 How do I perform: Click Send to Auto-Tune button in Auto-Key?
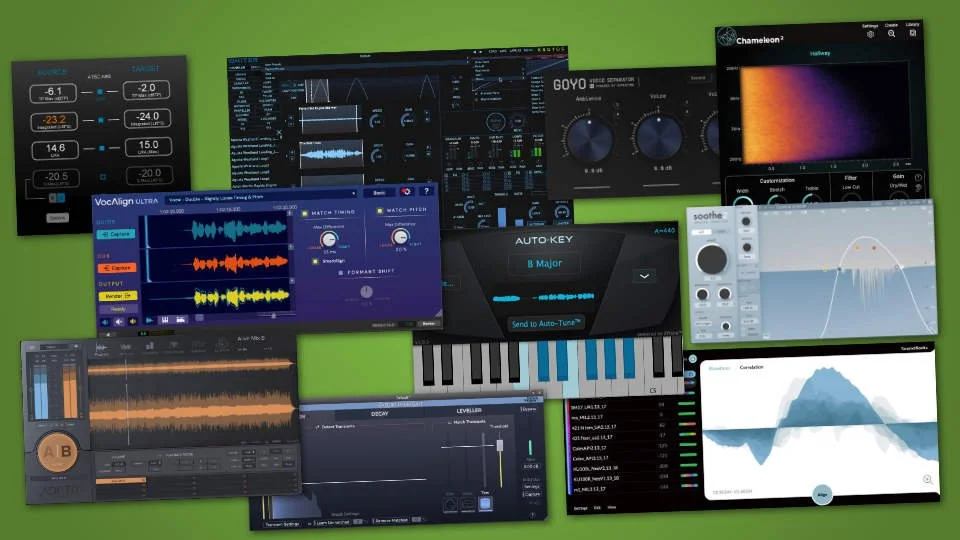point(545,323)
